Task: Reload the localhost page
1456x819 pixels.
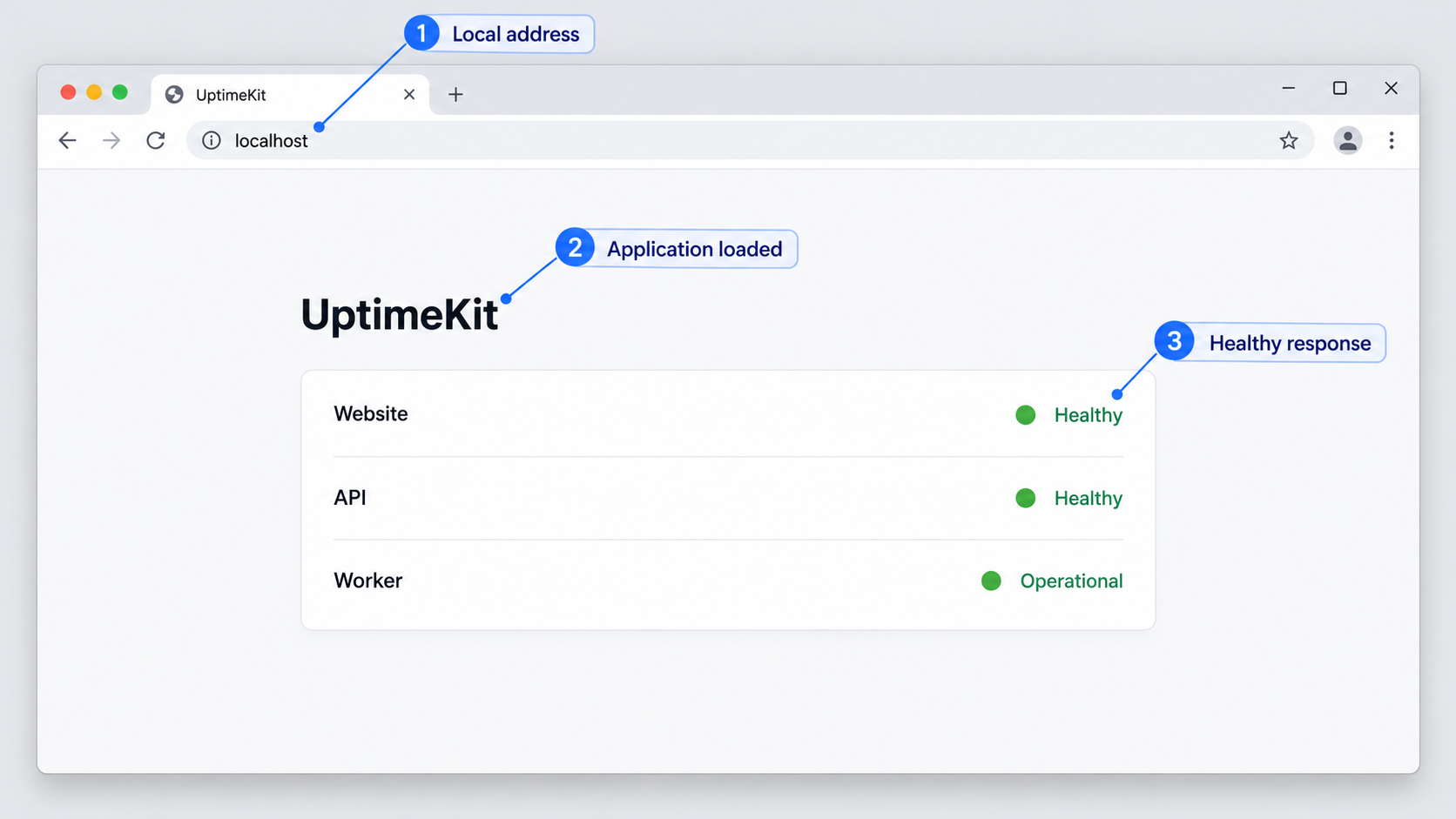Action: [156, 140]
